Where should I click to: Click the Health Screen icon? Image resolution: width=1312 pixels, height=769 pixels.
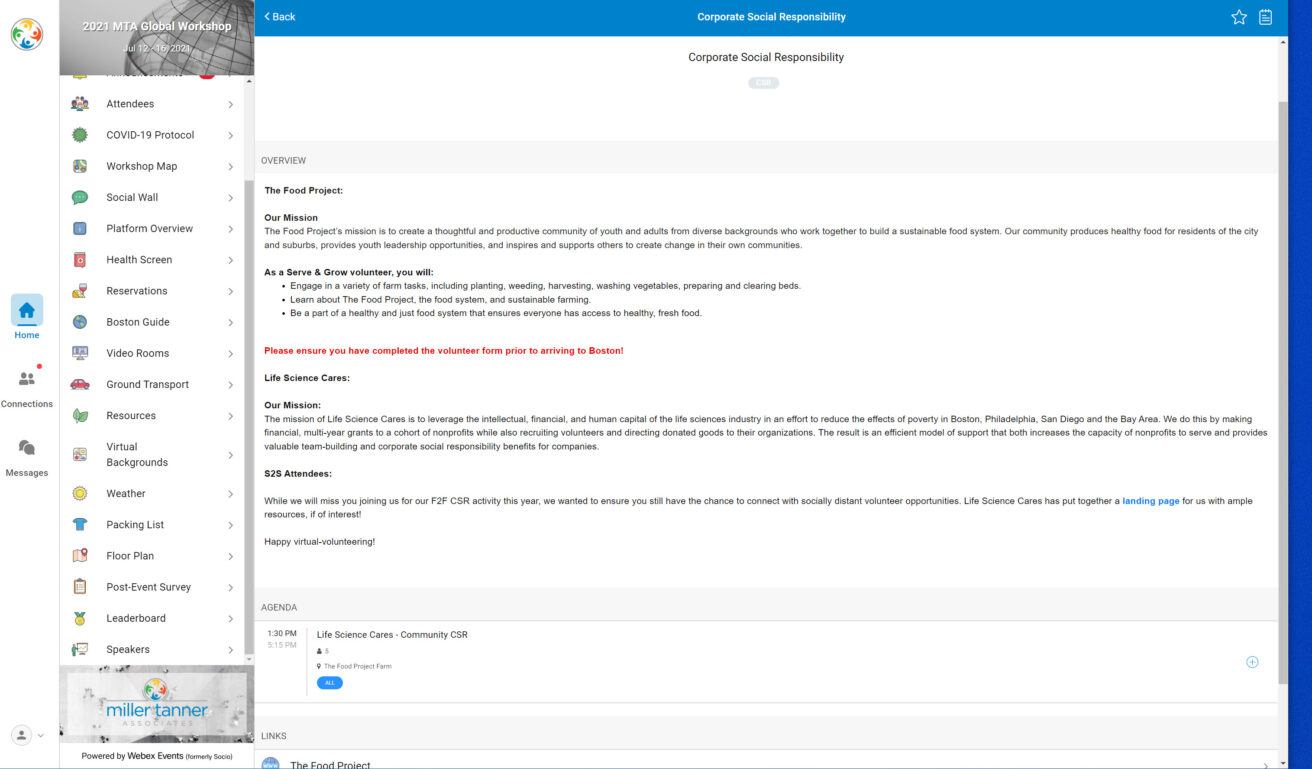coord(80,260)
